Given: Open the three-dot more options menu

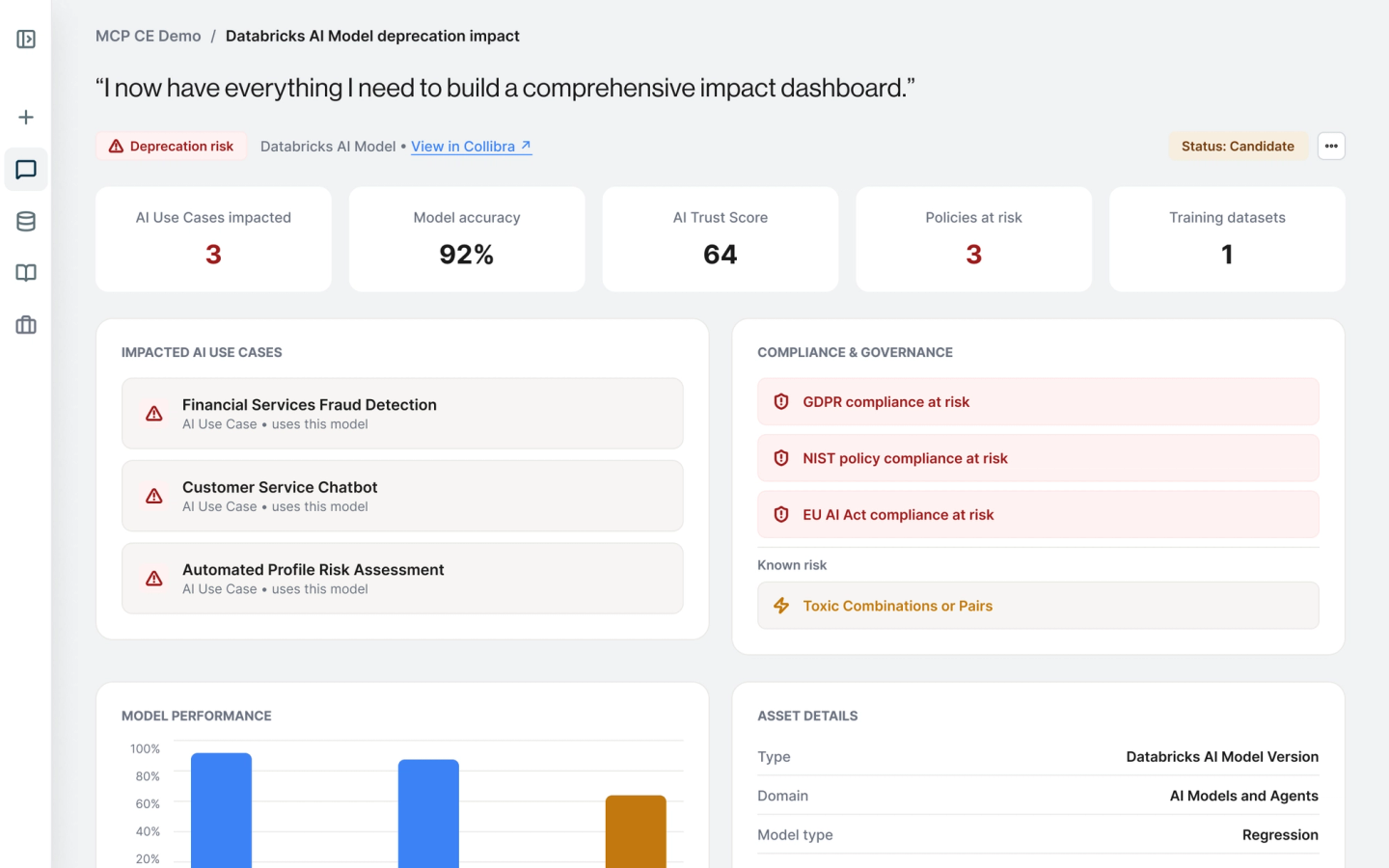Looking at the screenshot, I should coord(1331,147).
